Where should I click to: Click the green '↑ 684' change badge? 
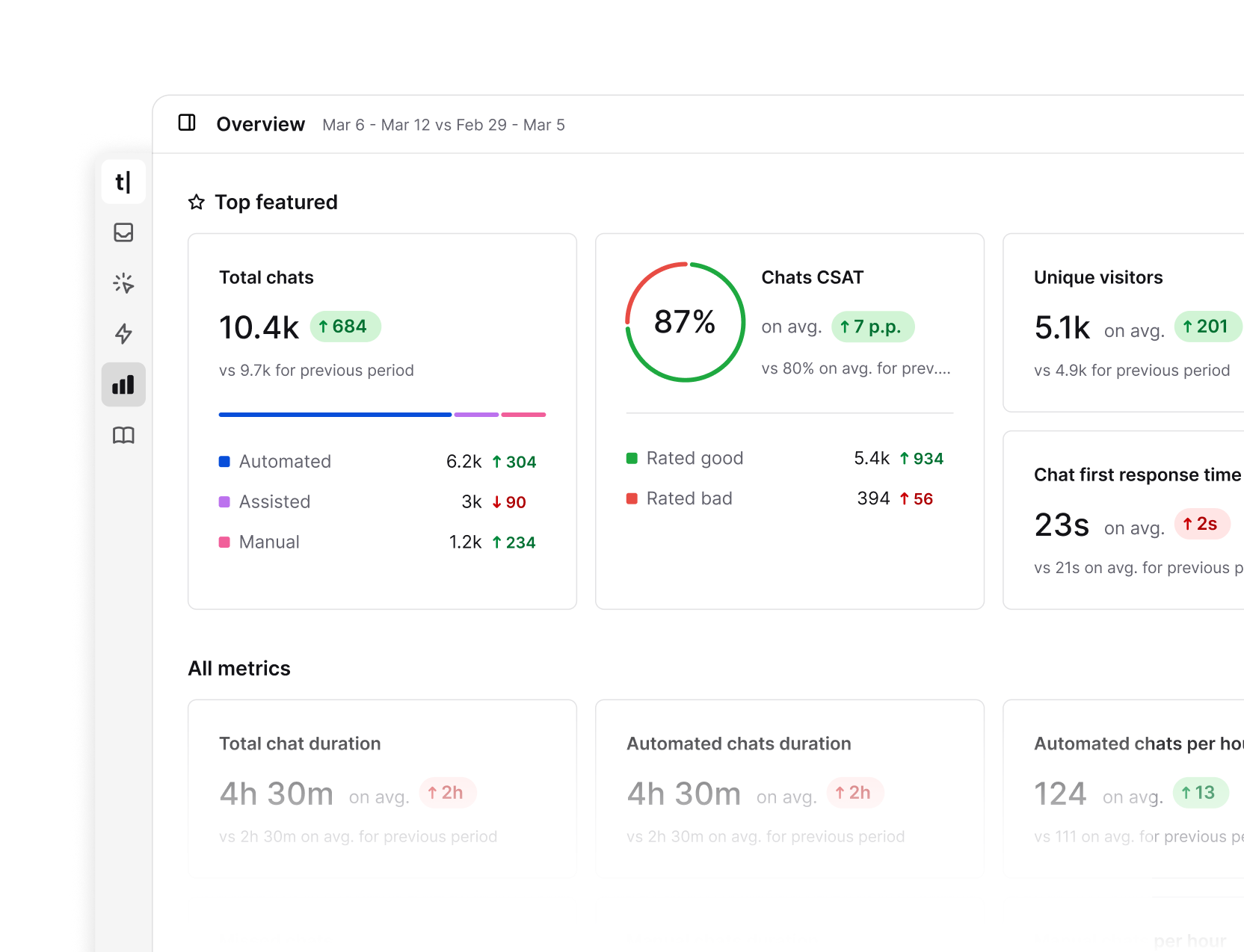pyautogui.click(x=345, y=327)
